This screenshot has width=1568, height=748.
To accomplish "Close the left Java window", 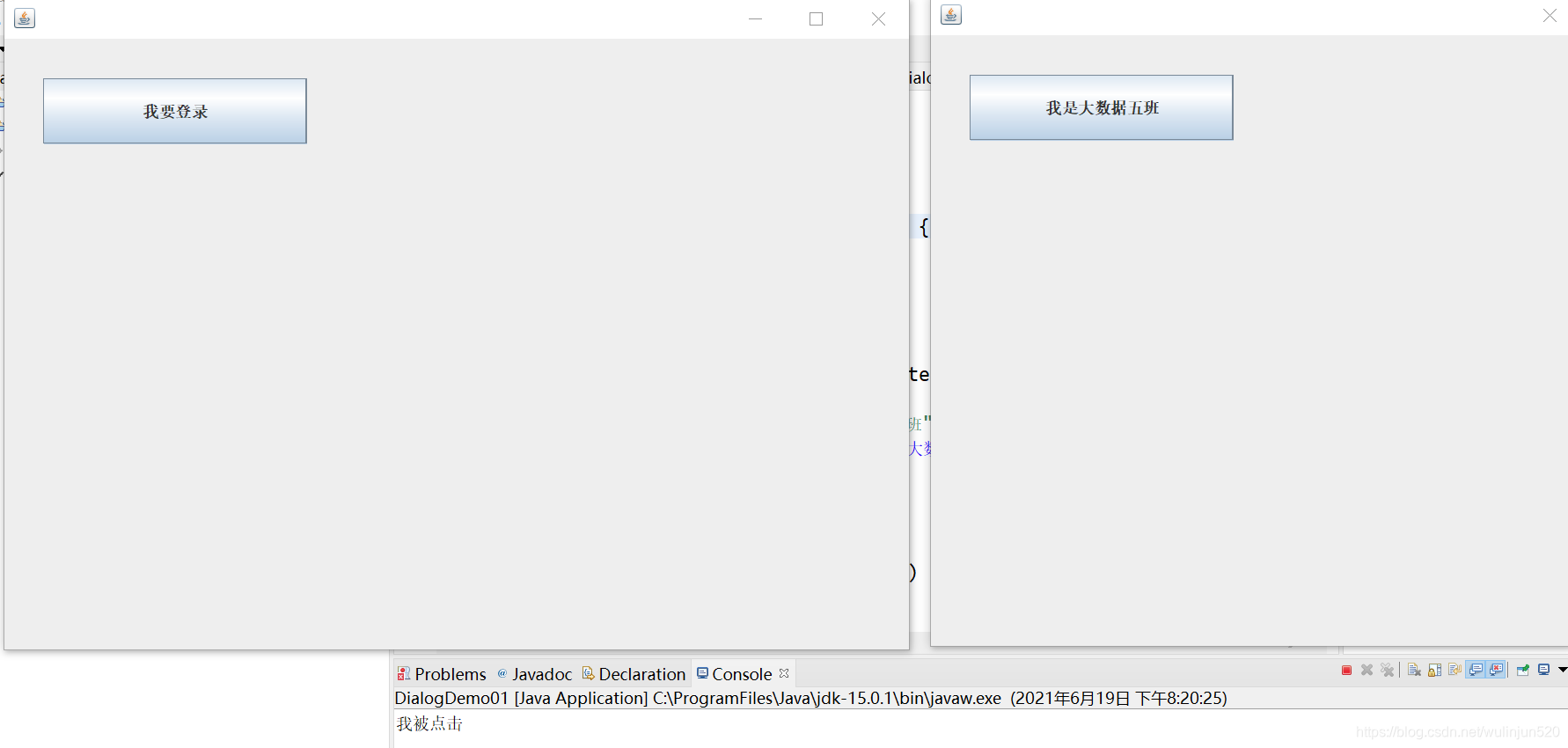I will (x=878, y=18).
